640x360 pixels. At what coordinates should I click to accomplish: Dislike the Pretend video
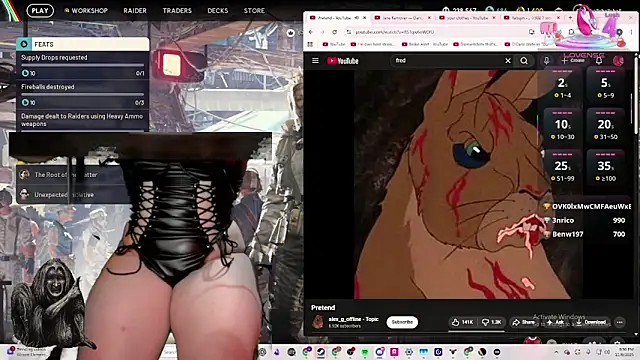491,322
